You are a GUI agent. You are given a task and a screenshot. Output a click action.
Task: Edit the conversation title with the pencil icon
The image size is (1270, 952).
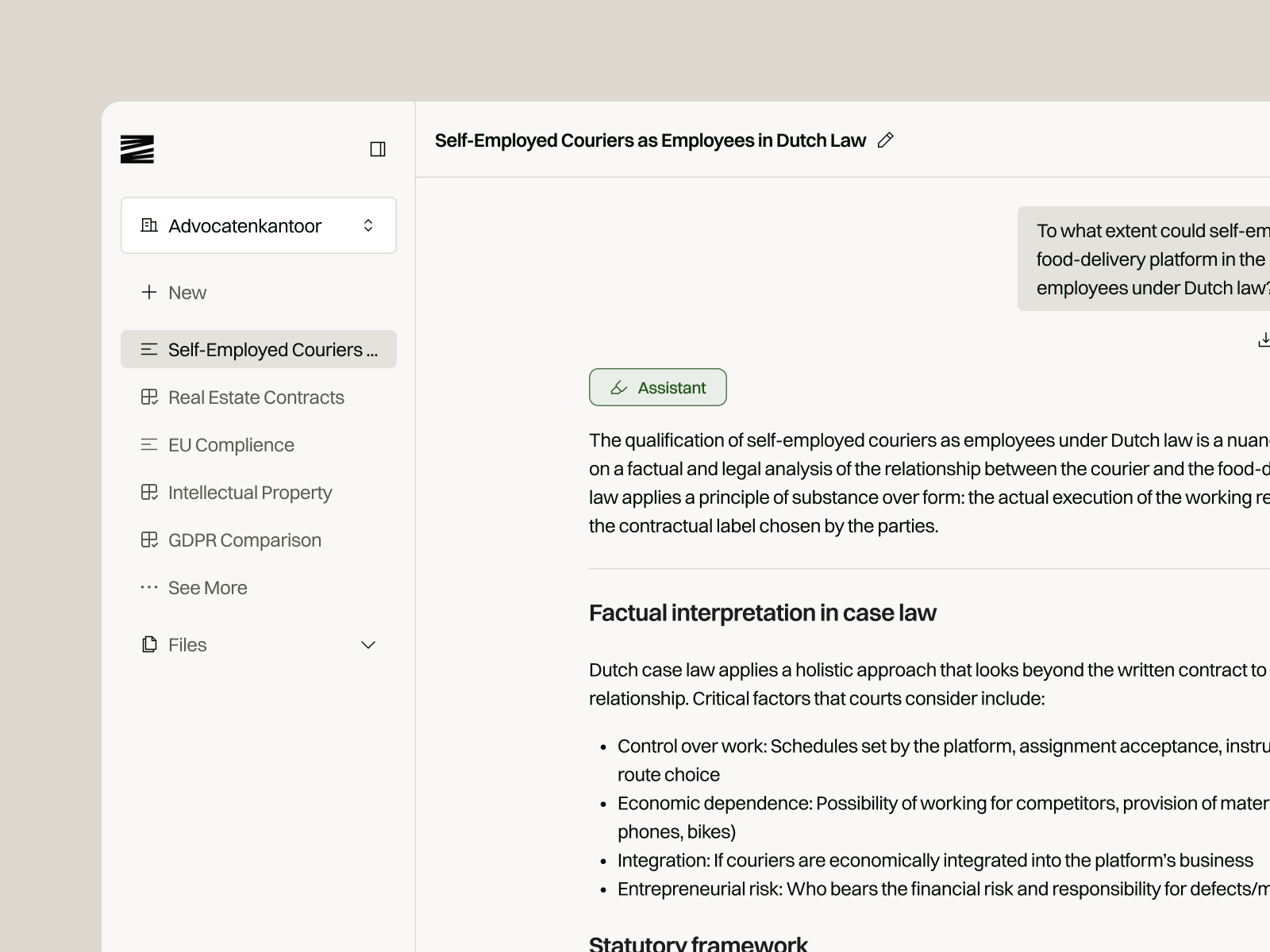886,140
